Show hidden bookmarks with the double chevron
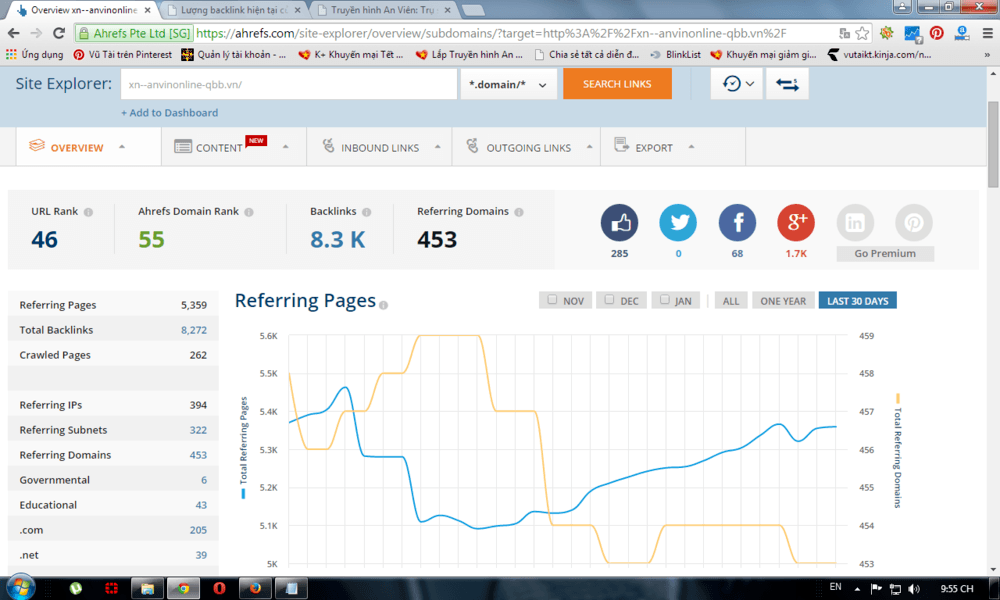The width and height of the screenshot is (1000, 600). 987,55
